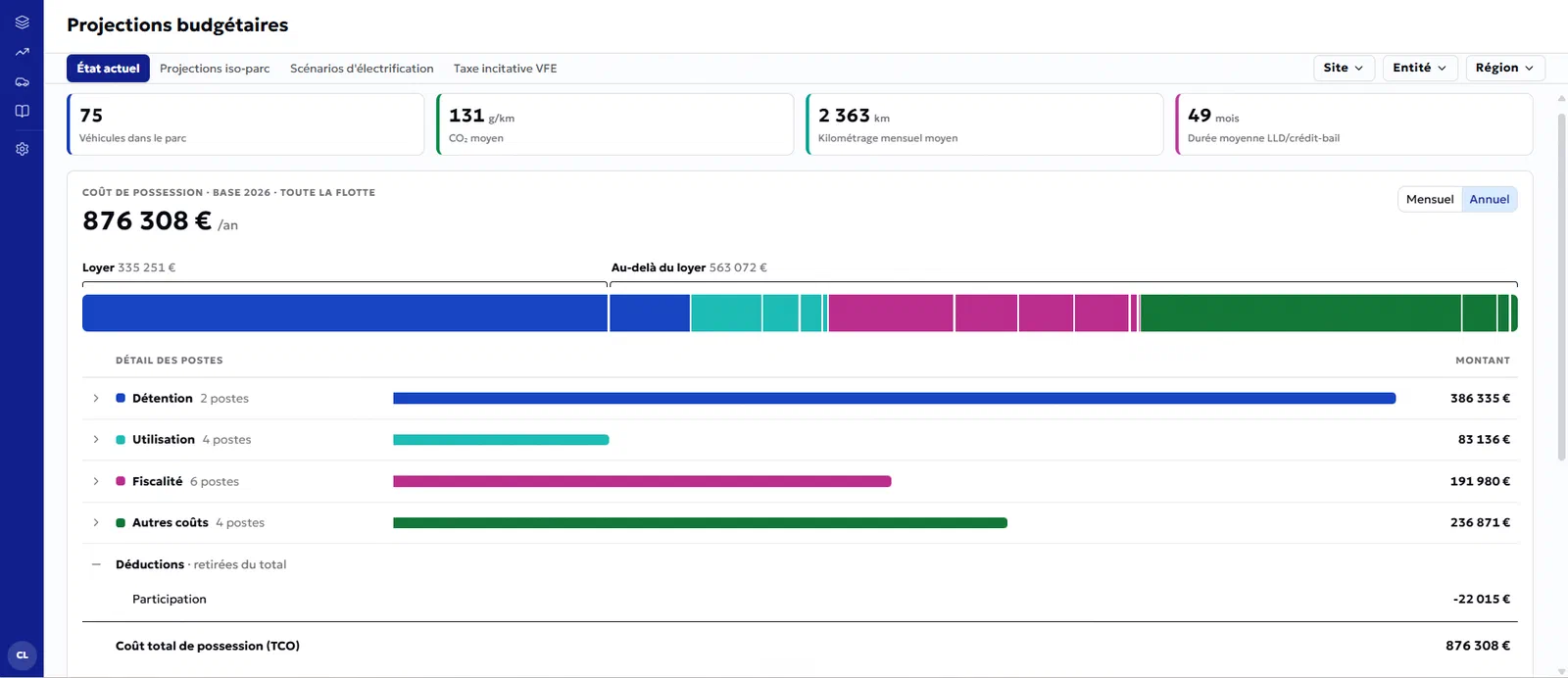This screenshot has height=678, width=1568.
Task: Open the Région filter dropdown
Action: (x=1504, y=68)
